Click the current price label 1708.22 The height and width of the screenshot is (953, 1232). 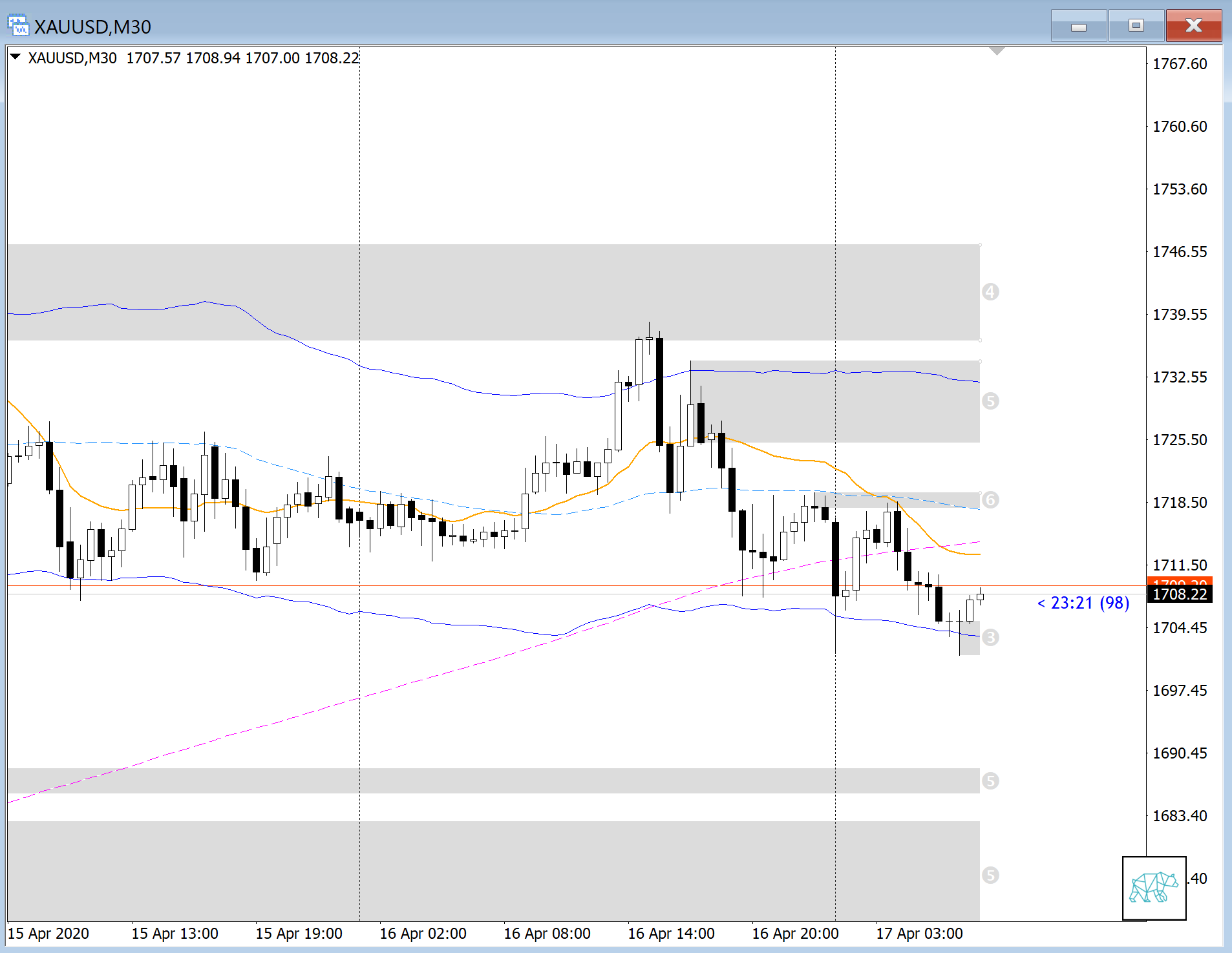pyautogui.click(x=1180, y=594)
